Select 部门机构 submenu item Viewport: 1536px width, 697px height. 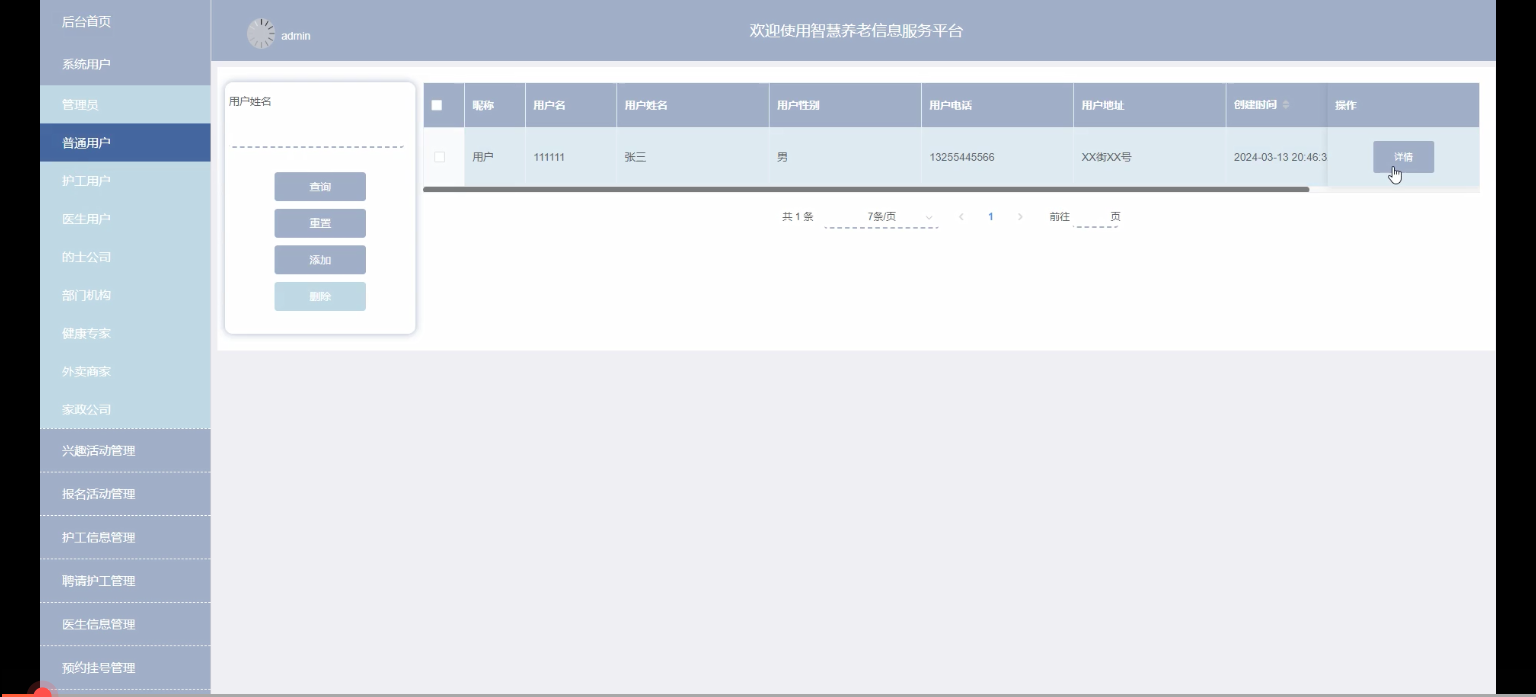point(125,295)
